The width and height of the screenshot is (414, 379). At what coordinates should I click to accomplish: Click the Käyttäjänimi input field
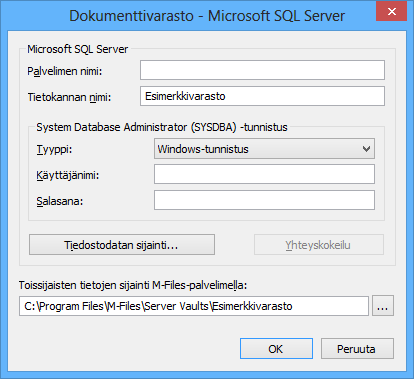coord(264,174)
